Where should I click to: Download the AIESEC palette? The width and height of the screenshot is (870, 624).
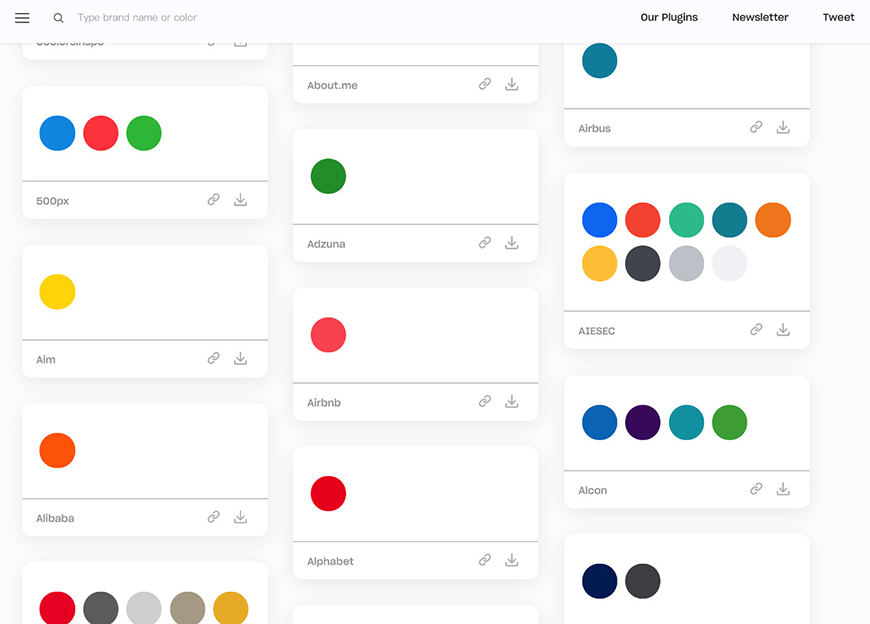coord(783,330)
